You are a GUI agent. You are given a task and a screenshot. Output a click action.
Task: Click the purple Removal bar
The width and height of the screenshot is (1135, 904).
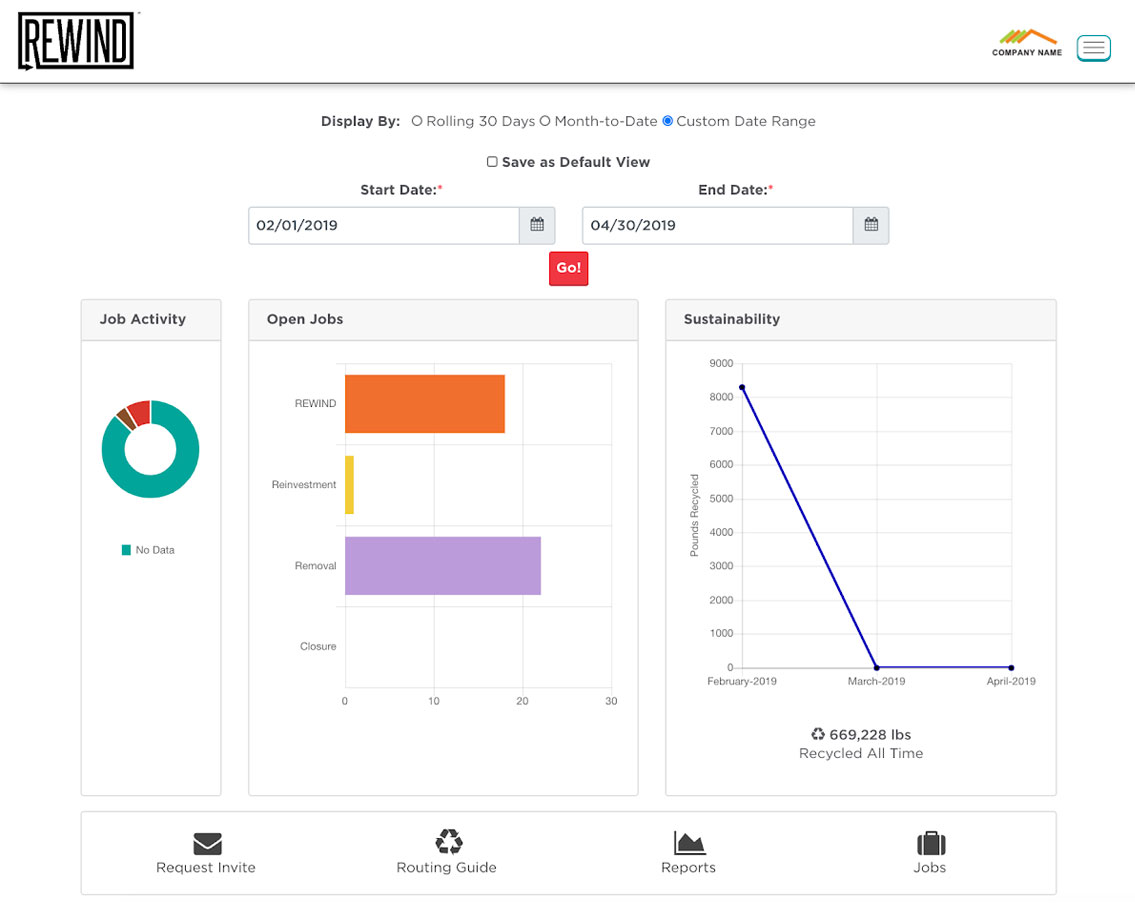[x=442, y=566]
